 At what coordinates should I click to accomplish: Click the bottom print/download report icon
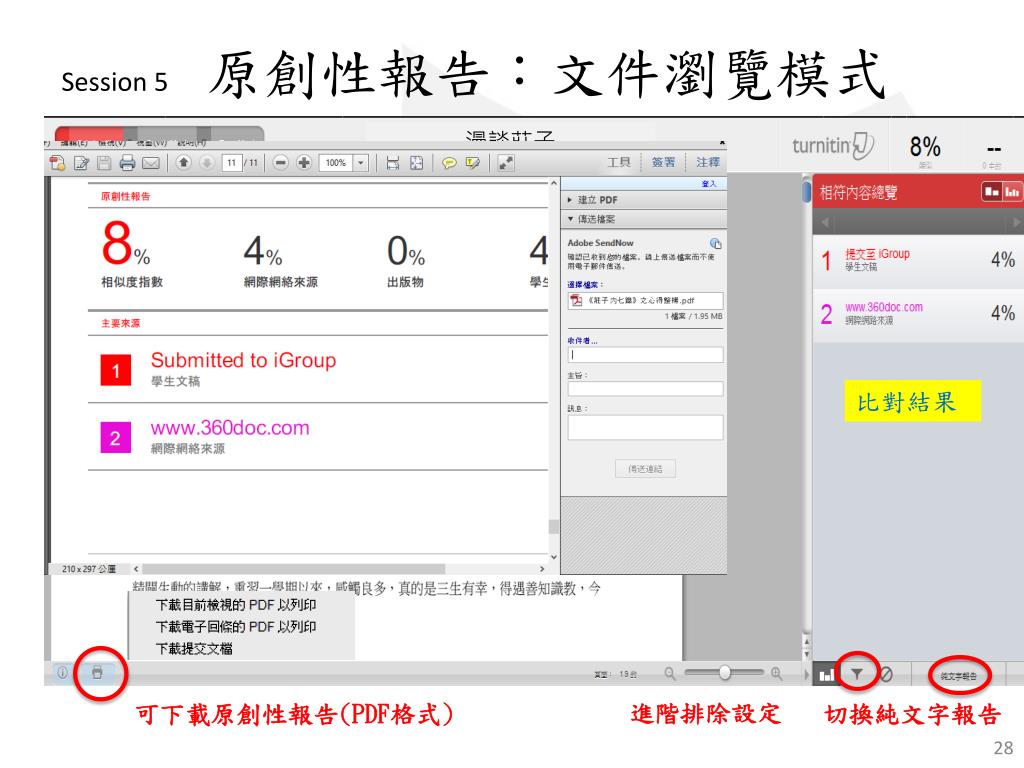[x=97, y=672]
